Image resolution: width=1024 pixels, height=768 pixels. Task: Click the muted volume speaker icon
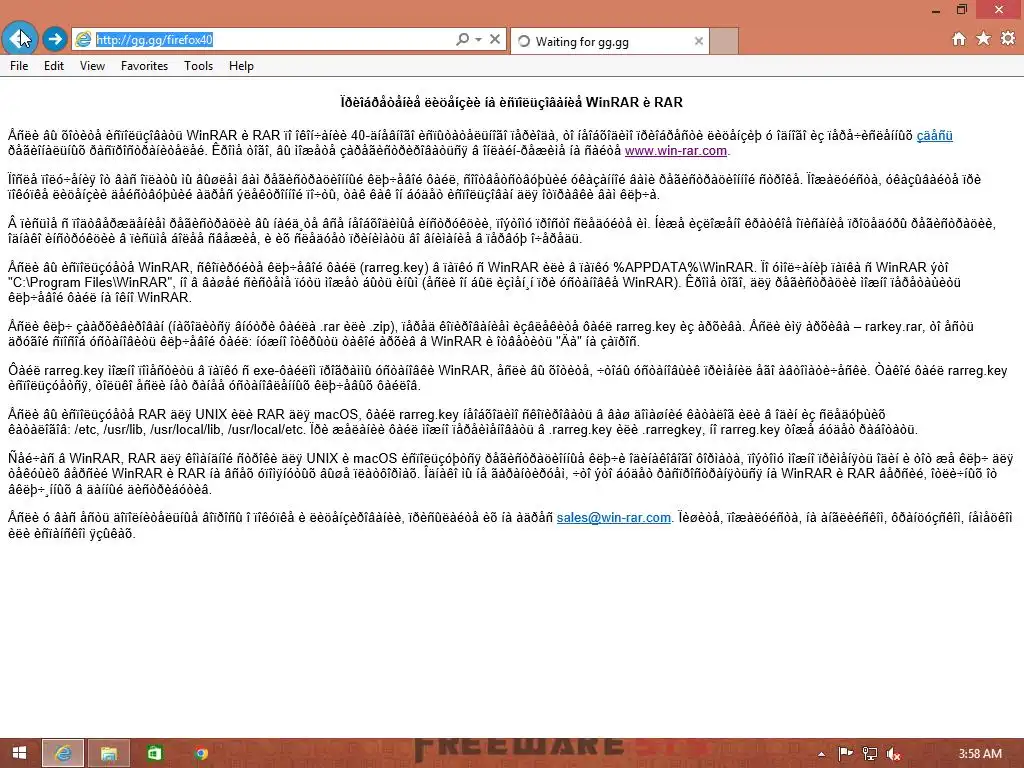click(893, 754)
